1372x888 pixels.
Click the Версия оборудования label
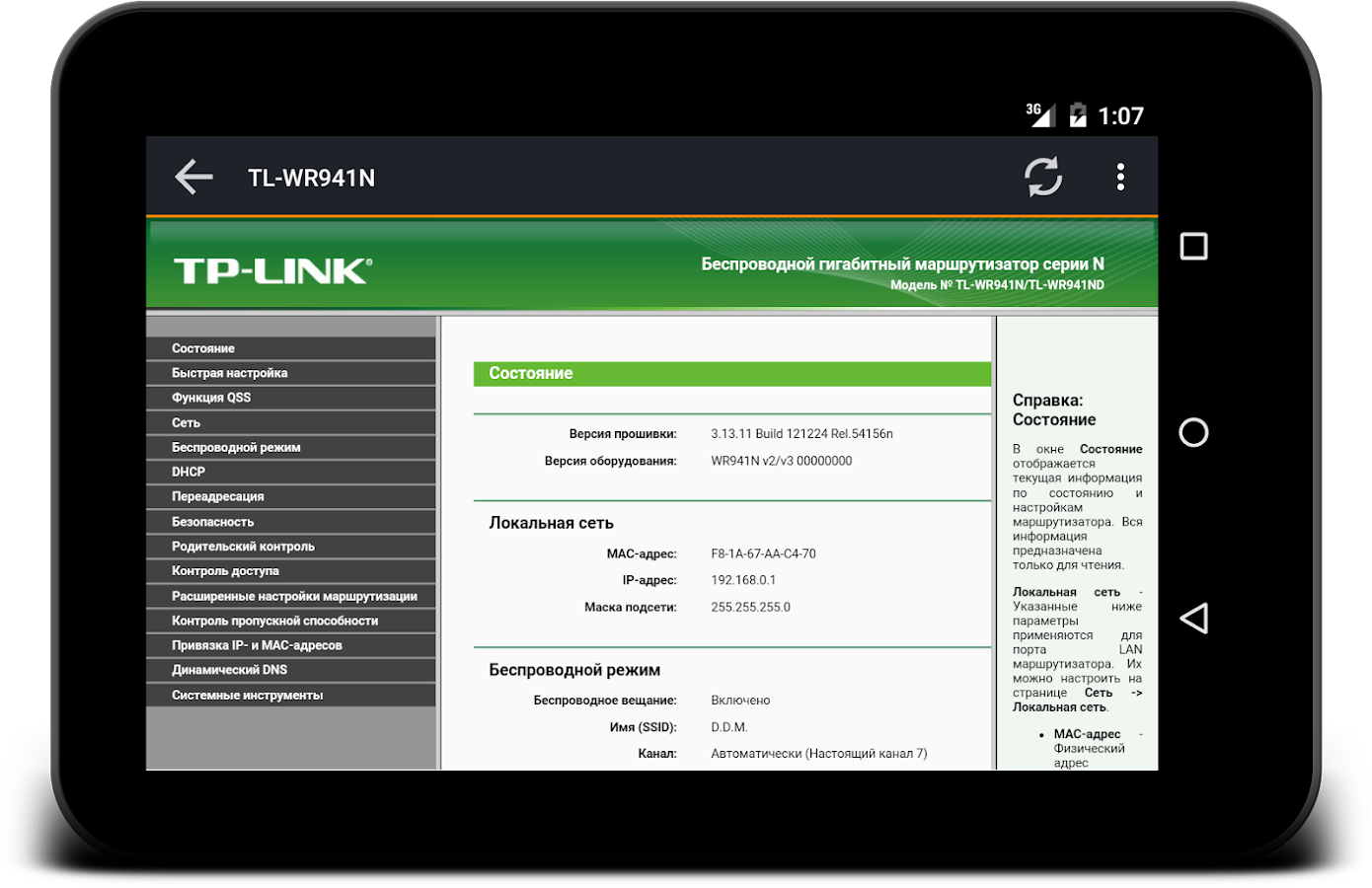click(x=611, y=461)
